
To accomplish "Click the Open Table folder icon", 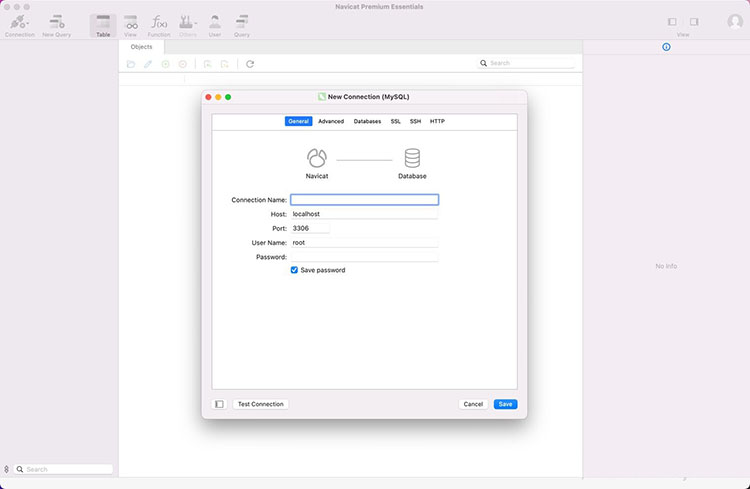I will click(x=131, y=64).
